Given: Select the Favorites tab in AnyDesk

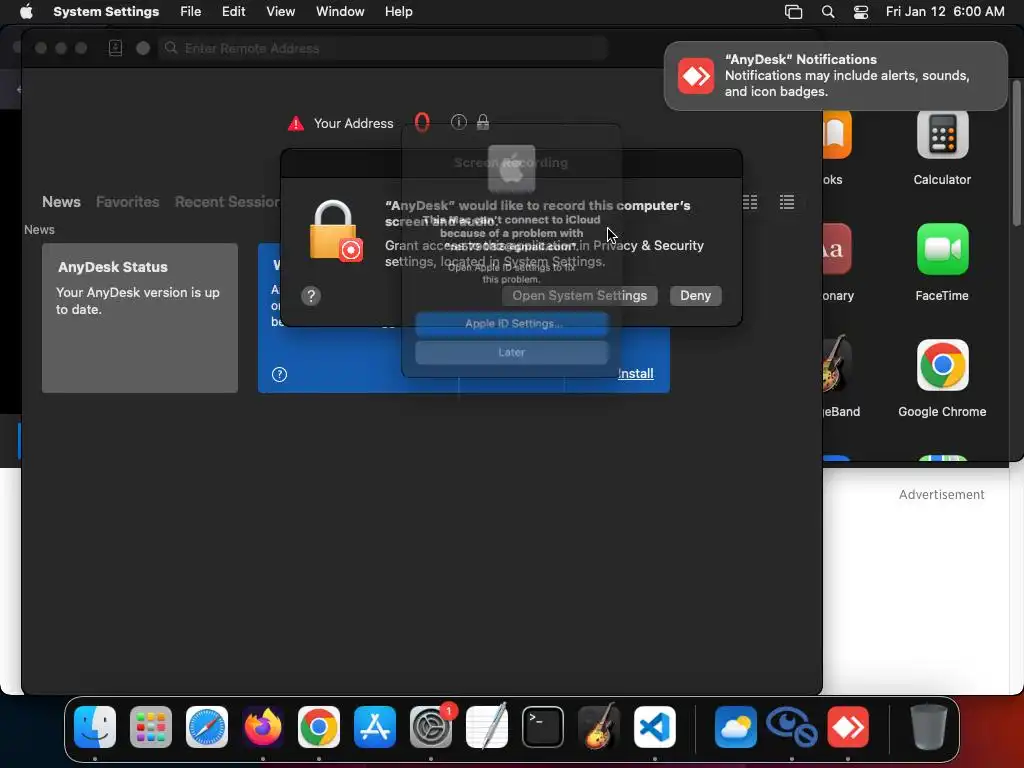Looking at the screenshot, I should 127,202.
